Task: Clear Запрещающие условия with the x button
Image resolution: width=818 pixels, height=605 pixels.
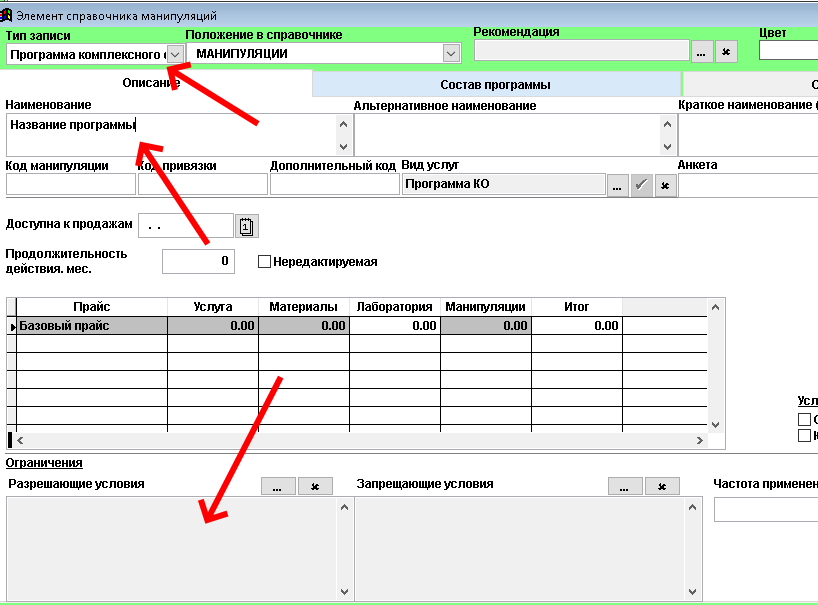Action: pyautogui.click(x=661, y=486)
